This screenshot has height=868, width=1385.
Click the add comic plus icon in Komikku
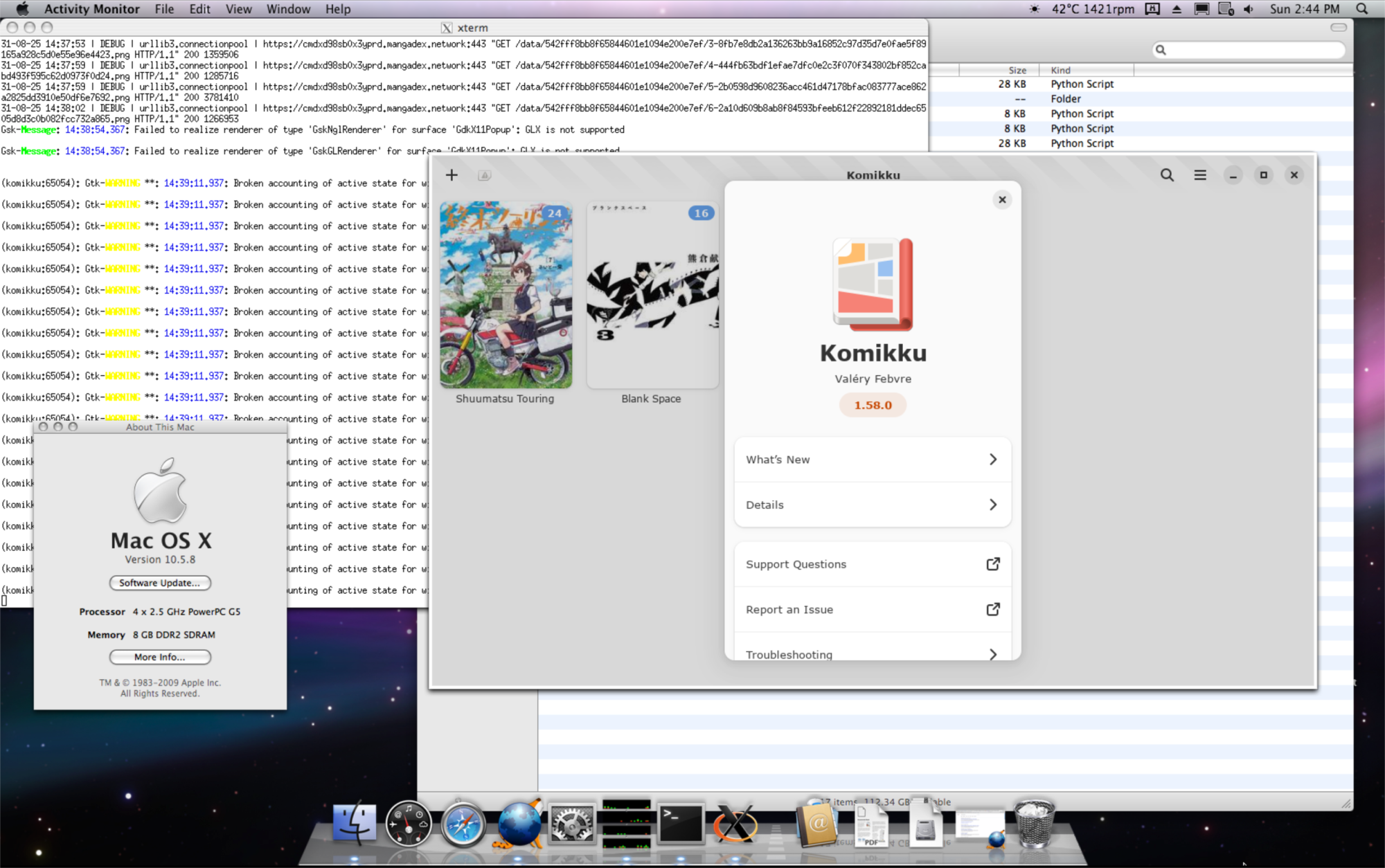click(452, 175)
